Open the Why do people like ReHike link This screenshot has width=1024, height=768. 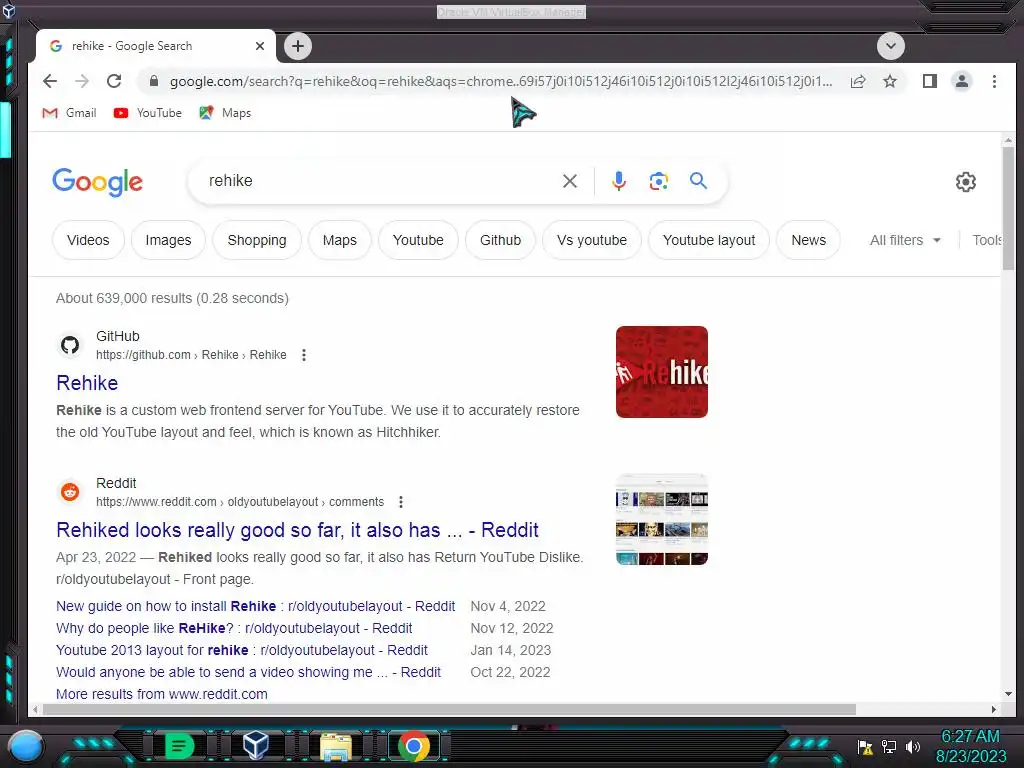tap(234, 628)
